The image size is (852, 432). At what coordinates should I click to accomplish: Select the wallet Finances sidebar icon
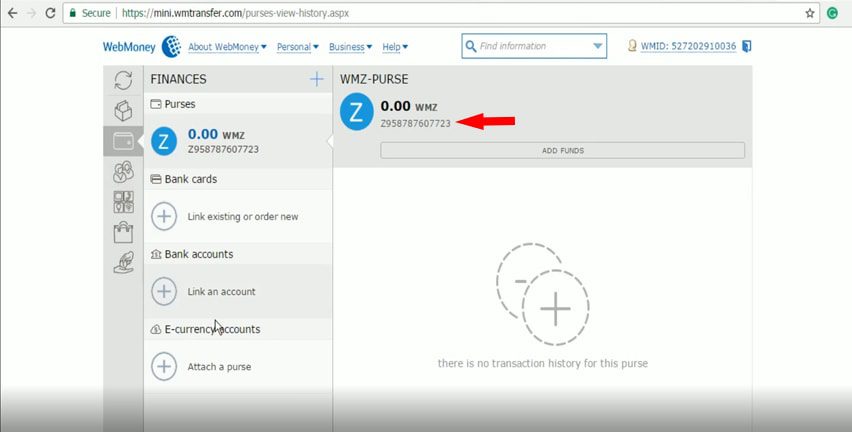pyautogui.click(x=123, y=141)
